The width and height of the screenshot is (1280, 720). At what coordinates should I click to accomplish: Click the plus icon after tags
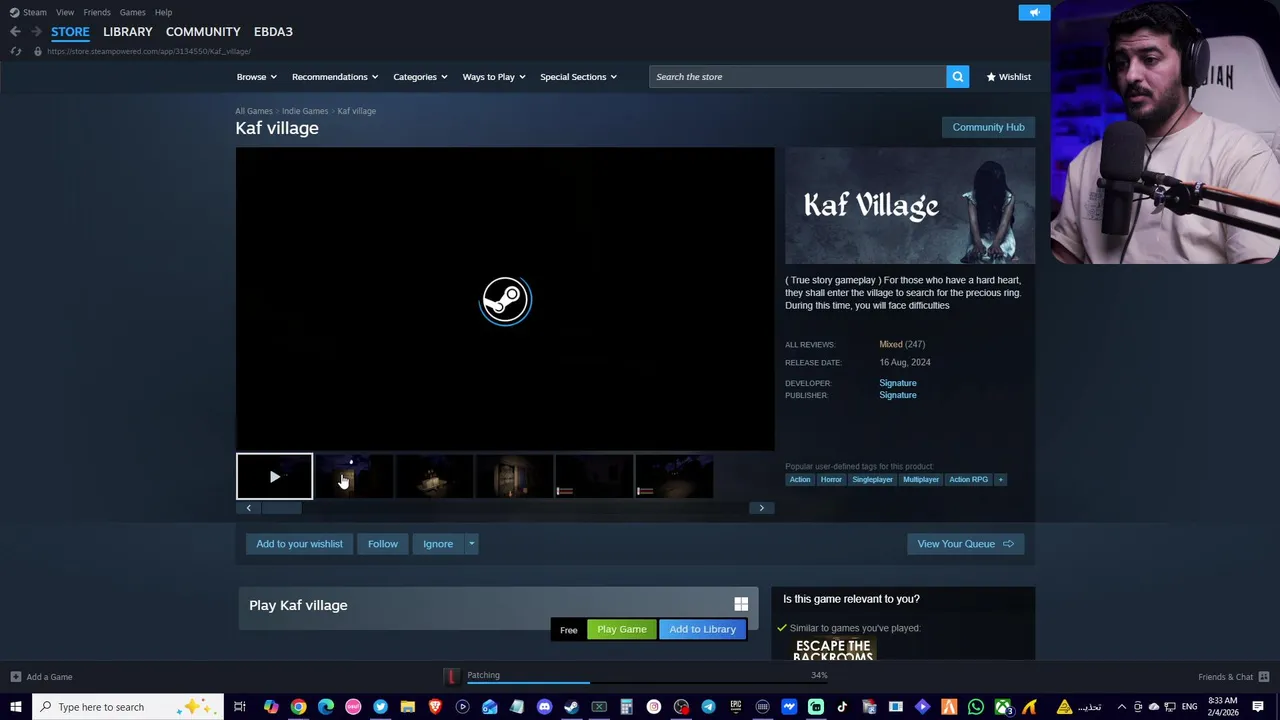(x=1000, y=479)
